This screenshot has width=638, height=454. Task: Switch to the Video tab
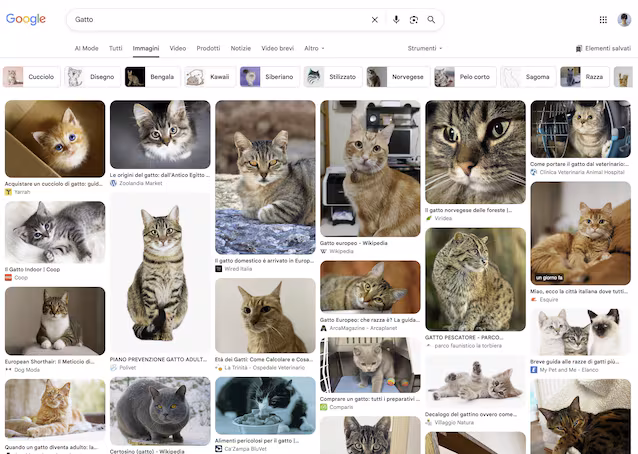click(x=178, y=48)
